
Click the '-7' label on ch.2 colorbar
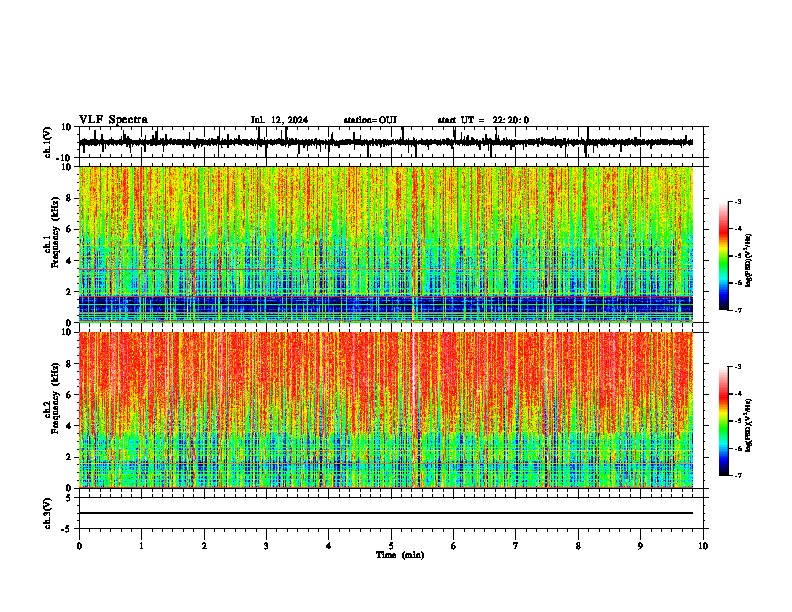[x=737, y=475]
